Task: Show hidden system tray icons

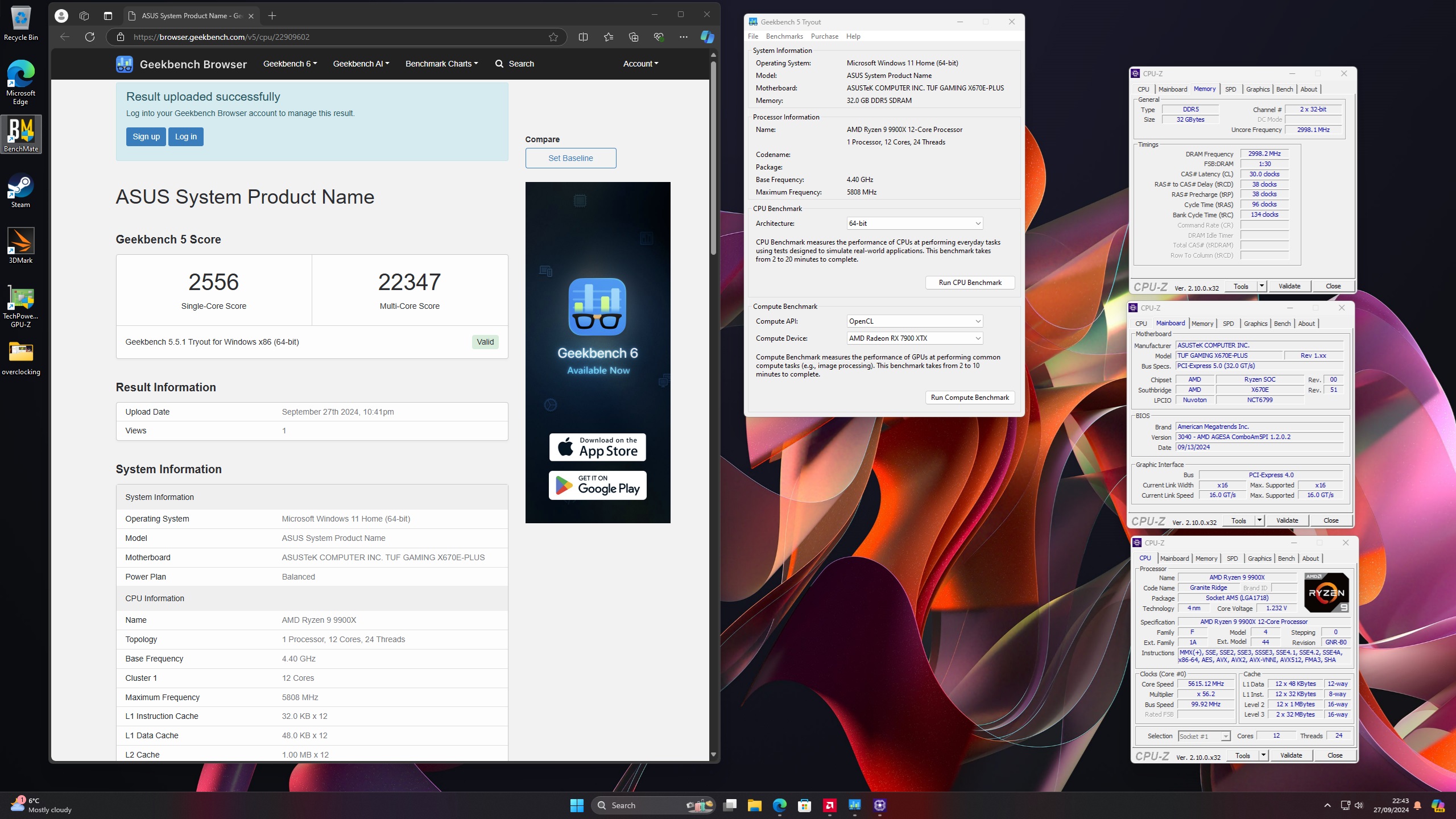Action: 1327,805
